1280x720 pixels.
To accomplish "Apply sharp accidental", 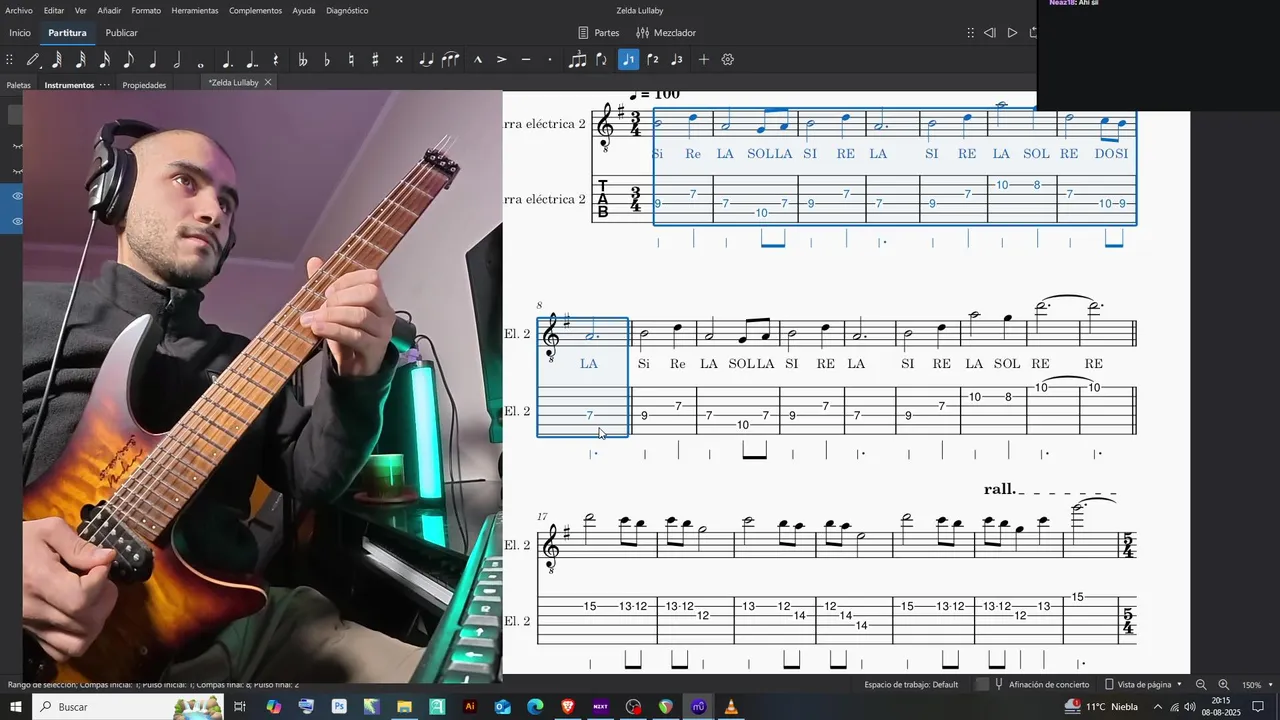I will coord(375,60).
